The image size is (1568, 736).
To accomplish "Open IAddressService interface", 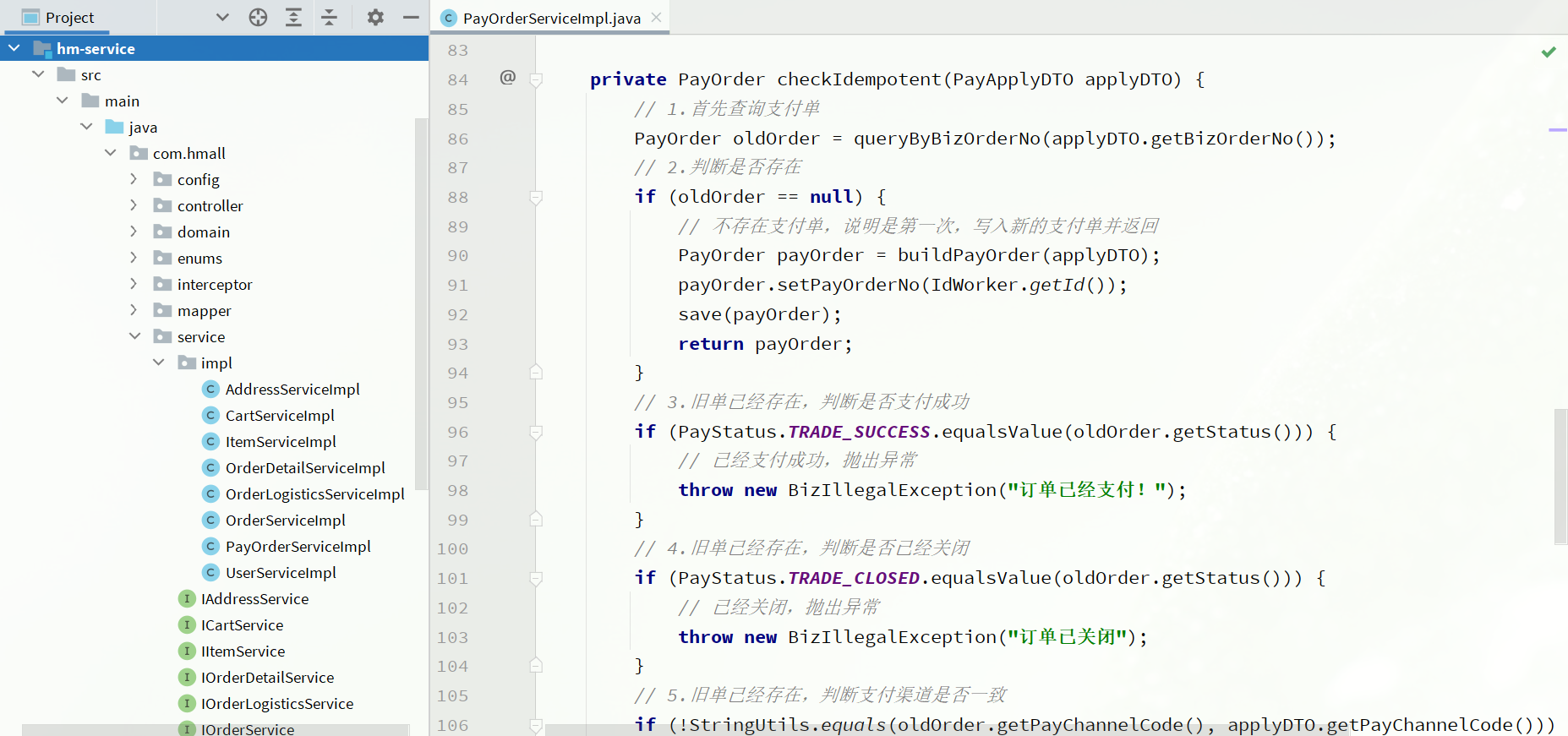I will (254, 599).
